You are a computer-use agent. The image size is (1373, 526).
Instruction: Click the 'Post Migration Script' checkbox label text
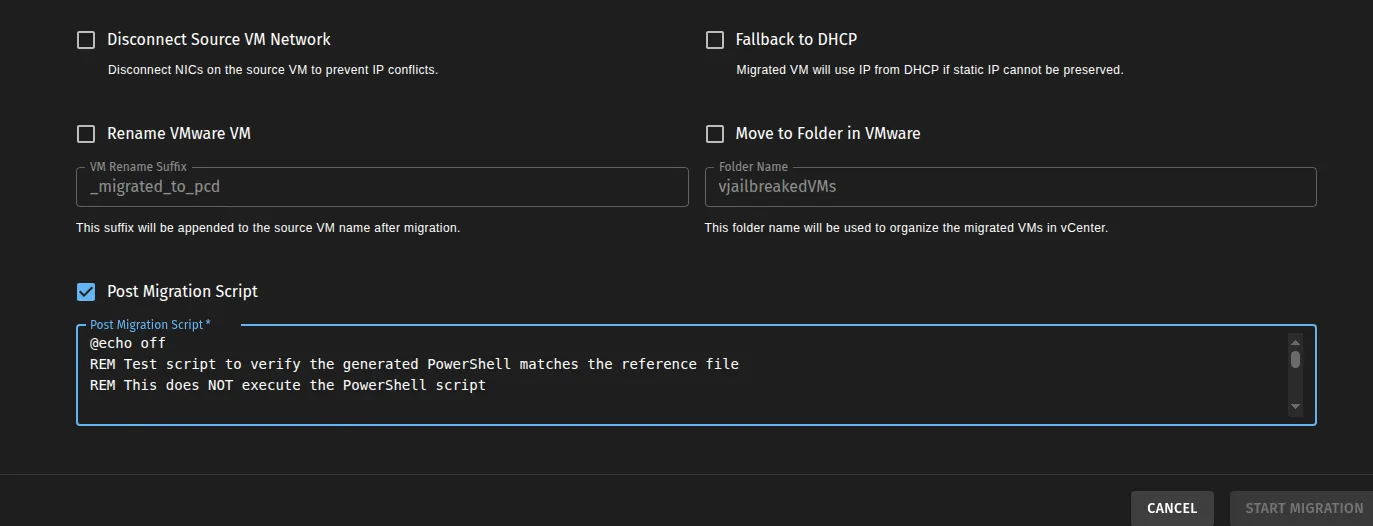[x=183, y=292]
